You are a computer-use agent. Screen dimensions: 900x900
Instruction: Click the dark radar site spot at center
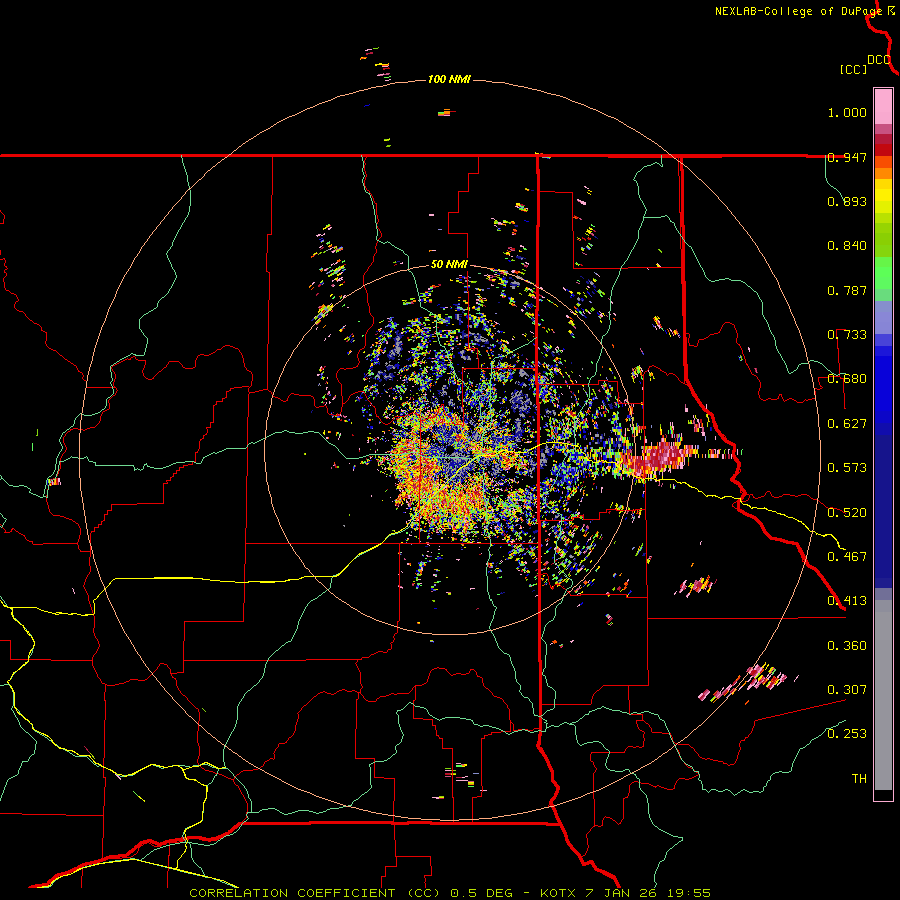click(x=449, y=448)
